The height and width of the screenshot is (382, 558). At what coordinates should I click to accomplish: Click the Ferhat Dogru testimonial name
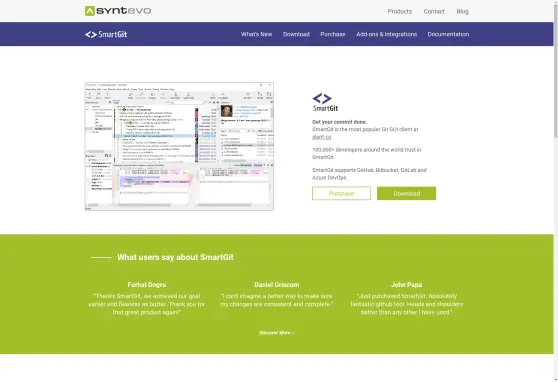coord(147,284)
